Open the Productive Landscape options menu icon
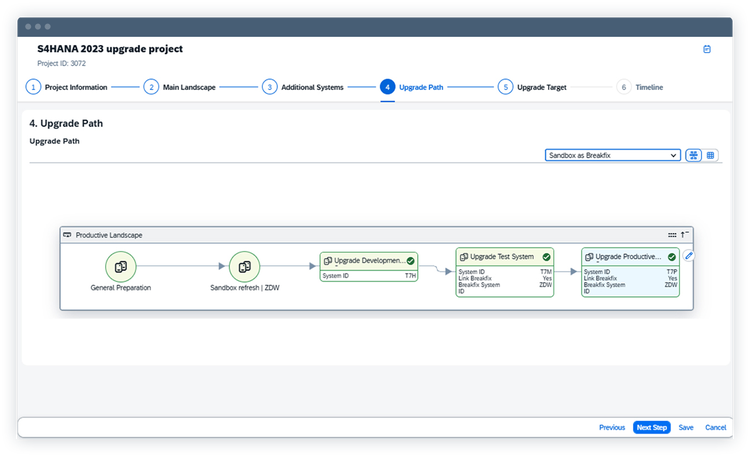Screen dimensions: 750x456 tap(672, 235)
